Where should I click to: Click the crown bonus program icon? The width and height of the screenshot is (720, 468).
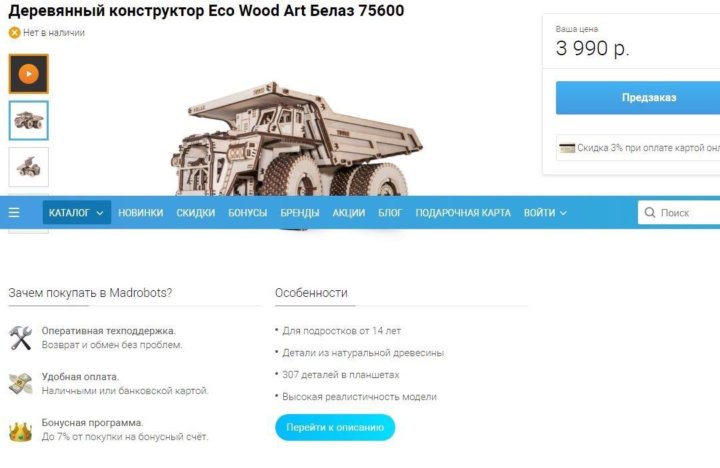[x=21, y=431]
